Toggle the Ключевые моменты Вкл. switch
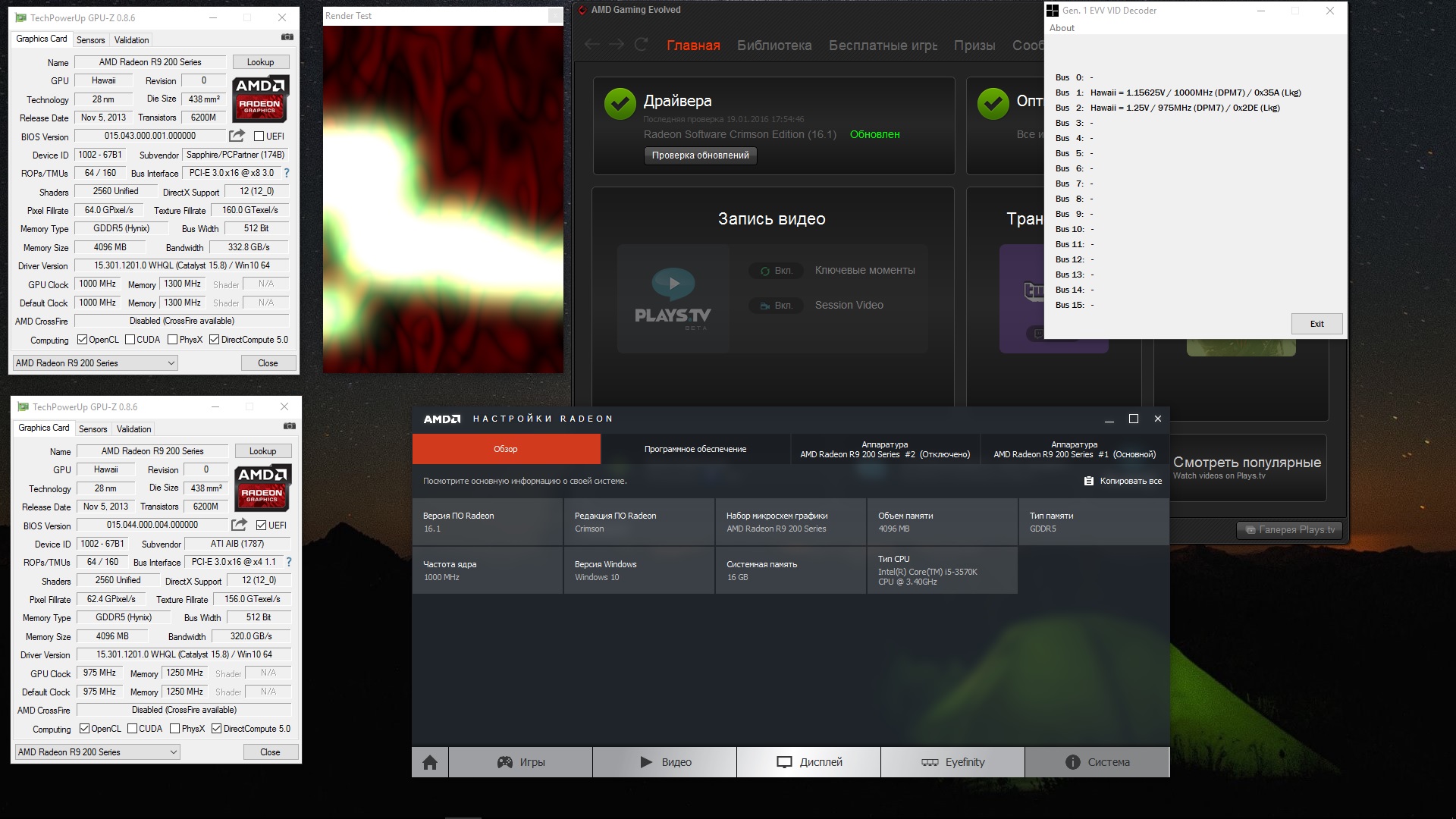 [775, 271]
